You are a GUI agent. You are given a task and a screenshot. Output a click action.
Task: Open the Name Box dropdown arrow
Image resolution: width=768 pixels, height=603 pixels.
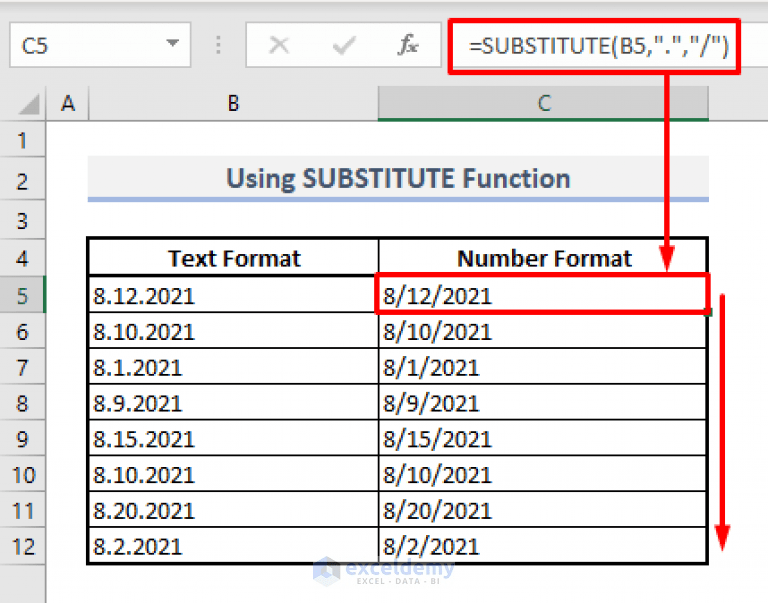point(172,43)
